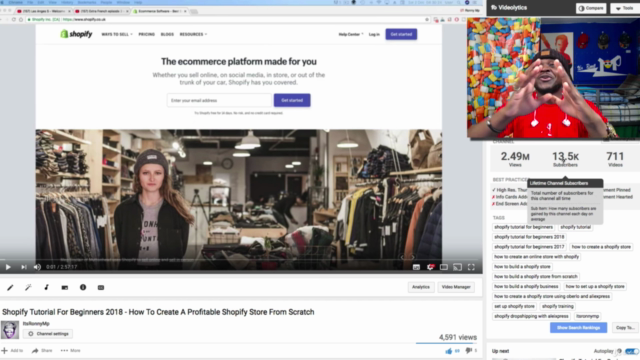Image resolution: width=640 pixels, height=360 pixels.
Task: Click Get started beside email field
Action: (x=292, y=100)
